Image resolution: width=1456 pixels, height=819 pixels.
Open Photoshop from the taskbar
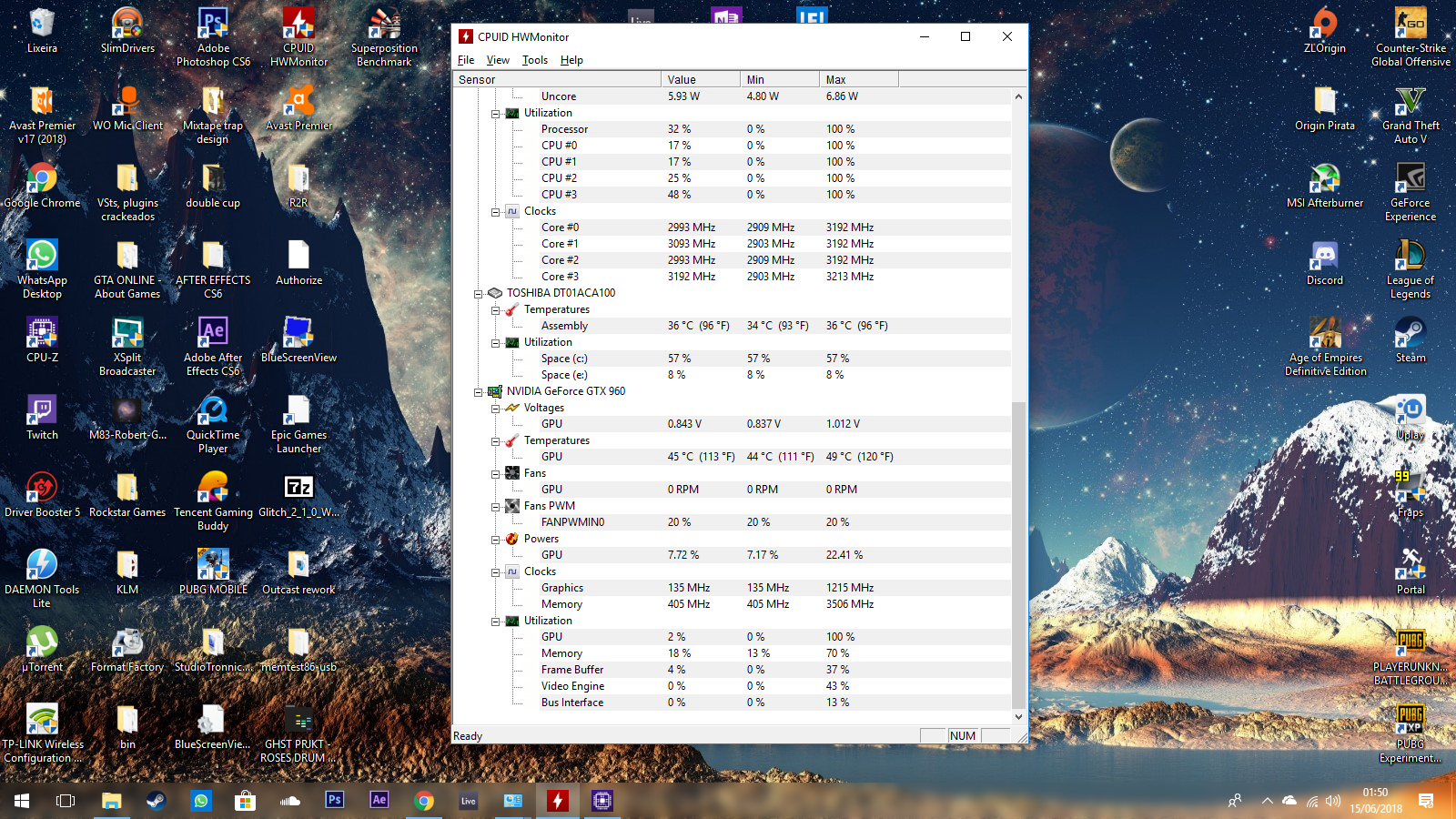[x=335, y=801]
